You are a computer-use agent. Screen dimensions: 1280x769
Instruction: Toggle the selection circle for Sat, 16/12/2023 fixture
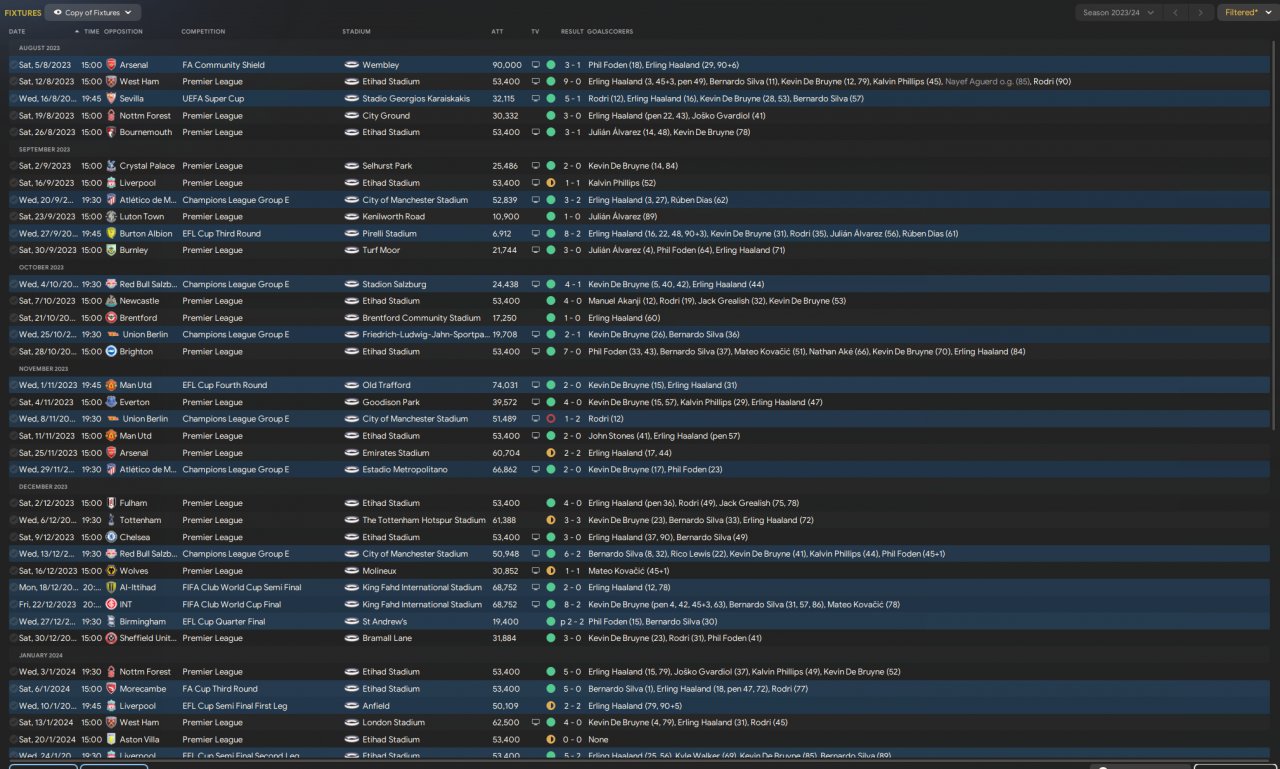(13, 571)
